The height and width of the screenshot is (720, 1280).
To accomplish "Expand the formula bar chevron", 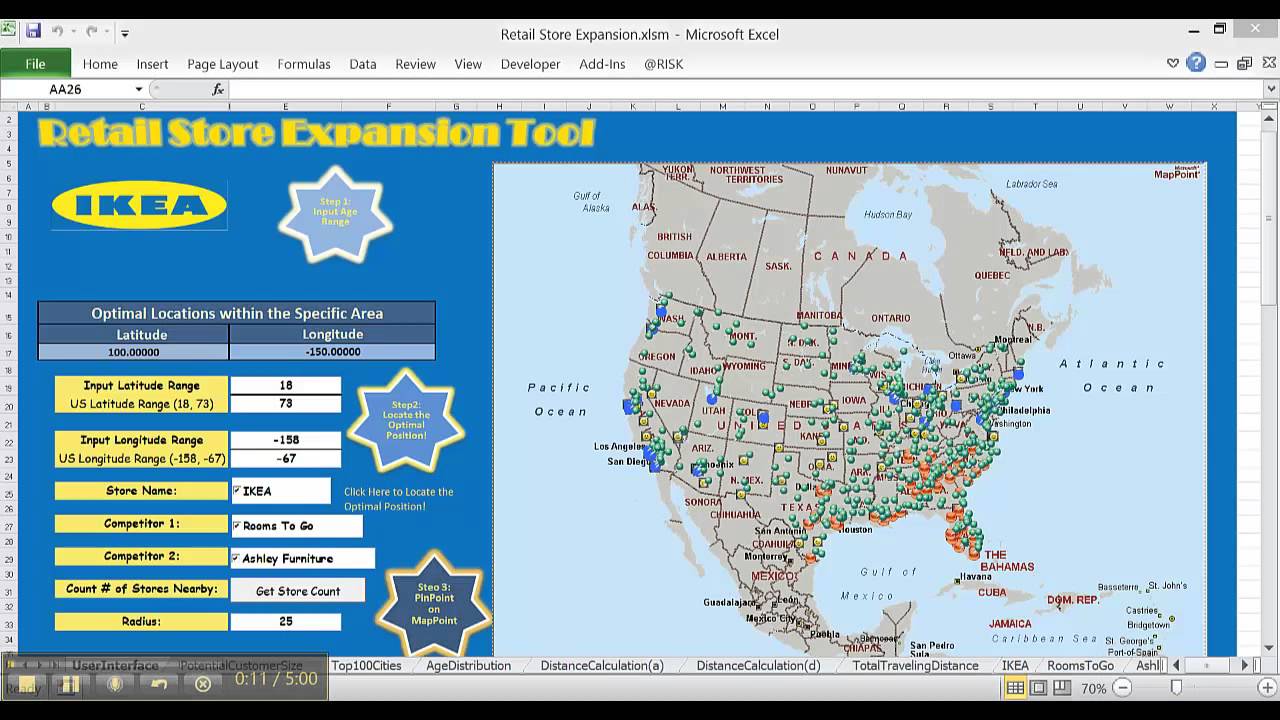I will pyautogui.click(x=1272, y=89).
